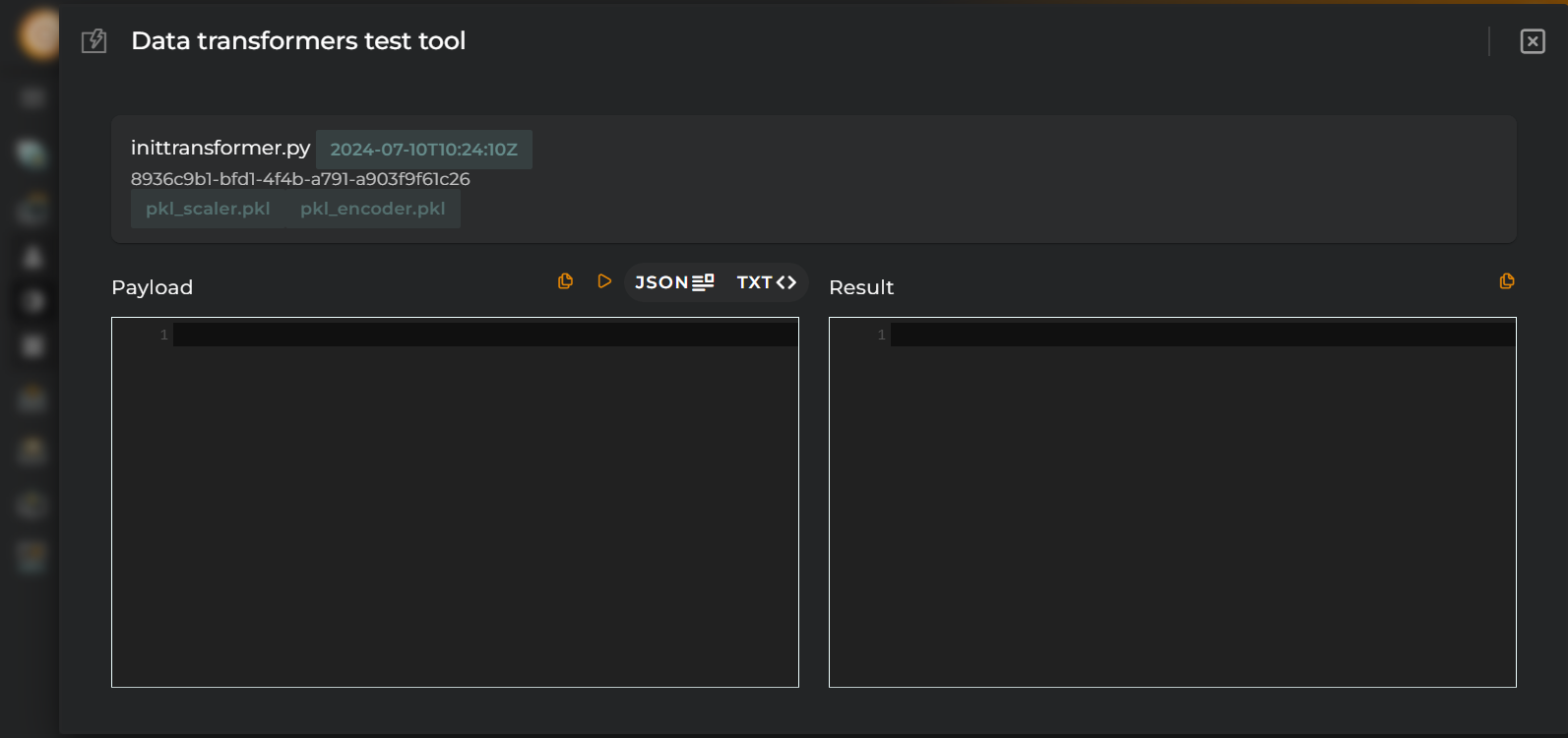
Task: Run the transformer test with play icon
Action: (x=604, y=281)
